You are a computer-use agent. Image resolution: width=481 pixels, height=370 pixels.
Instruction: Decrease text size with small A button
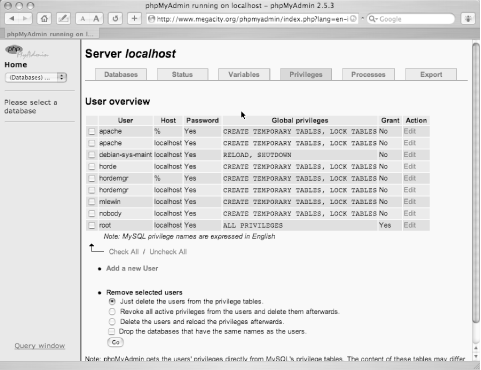[83, 19]
